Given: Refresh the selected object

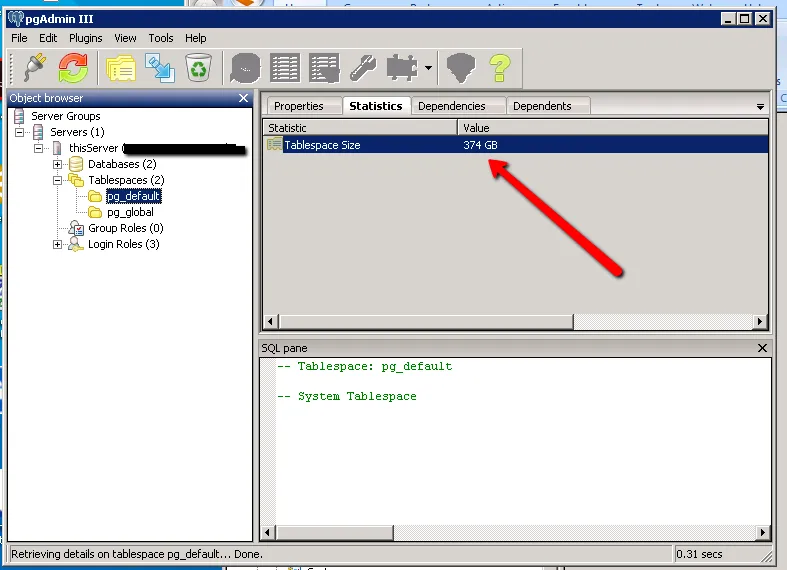Looking at the screenshot, I should coord(73,68).
